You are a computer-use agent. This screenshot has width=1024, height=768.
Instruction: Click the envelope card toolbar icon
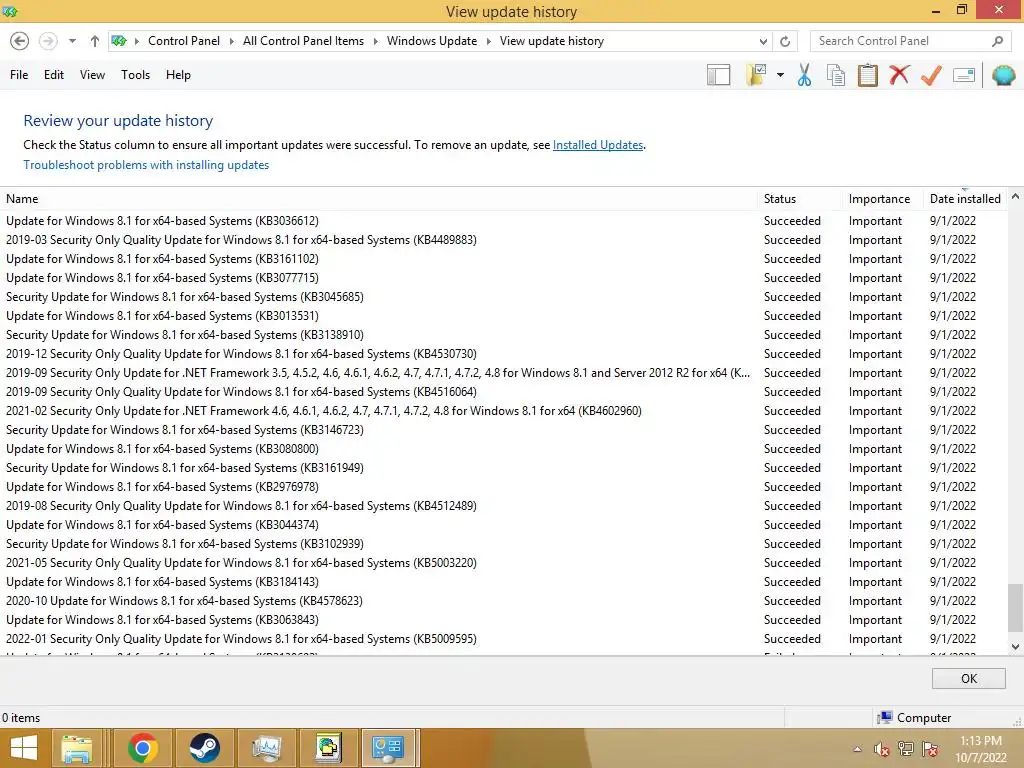click(964, 75)
